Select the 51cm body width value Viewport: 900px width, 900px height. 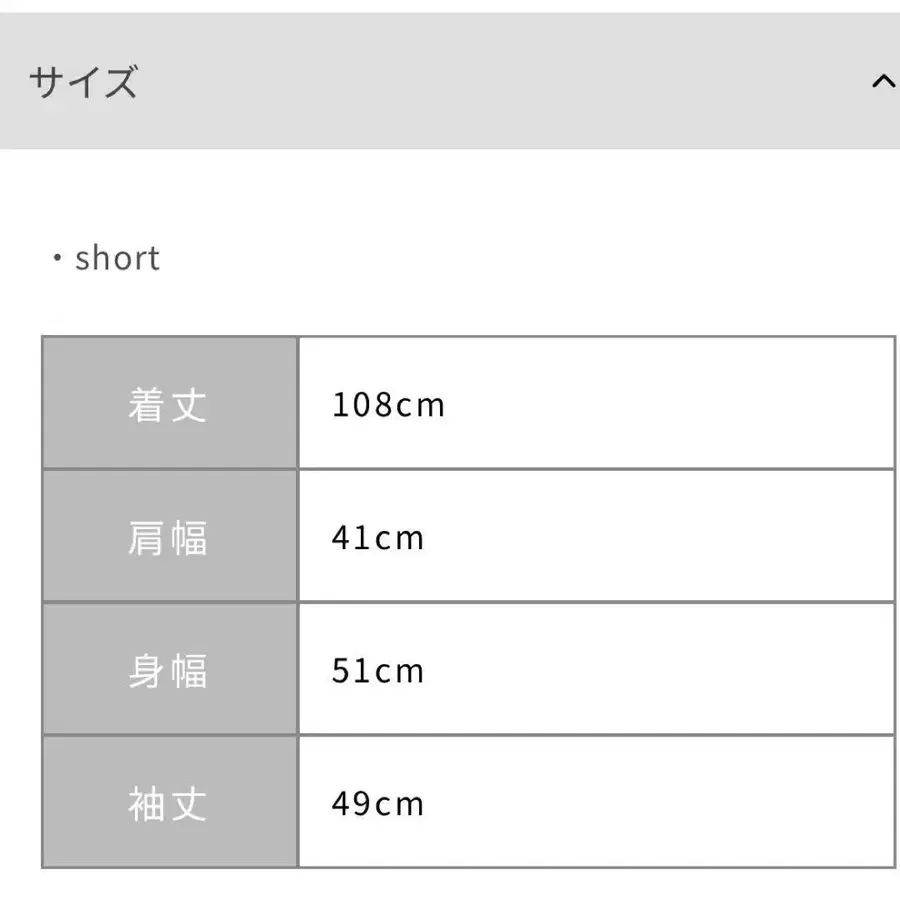(x=378, y=671)
